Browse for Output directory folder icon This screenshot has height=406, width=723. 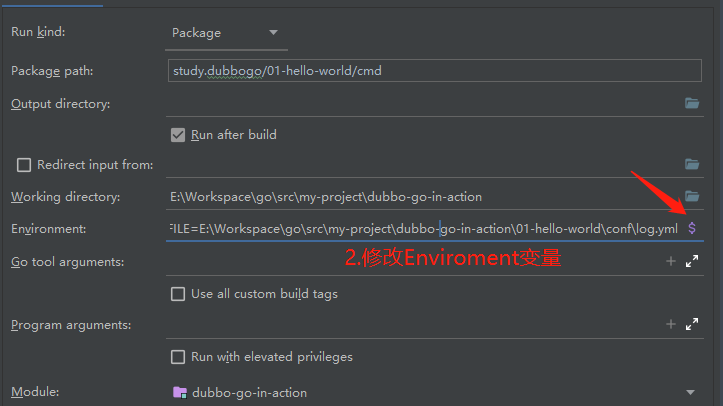point(692,103)
